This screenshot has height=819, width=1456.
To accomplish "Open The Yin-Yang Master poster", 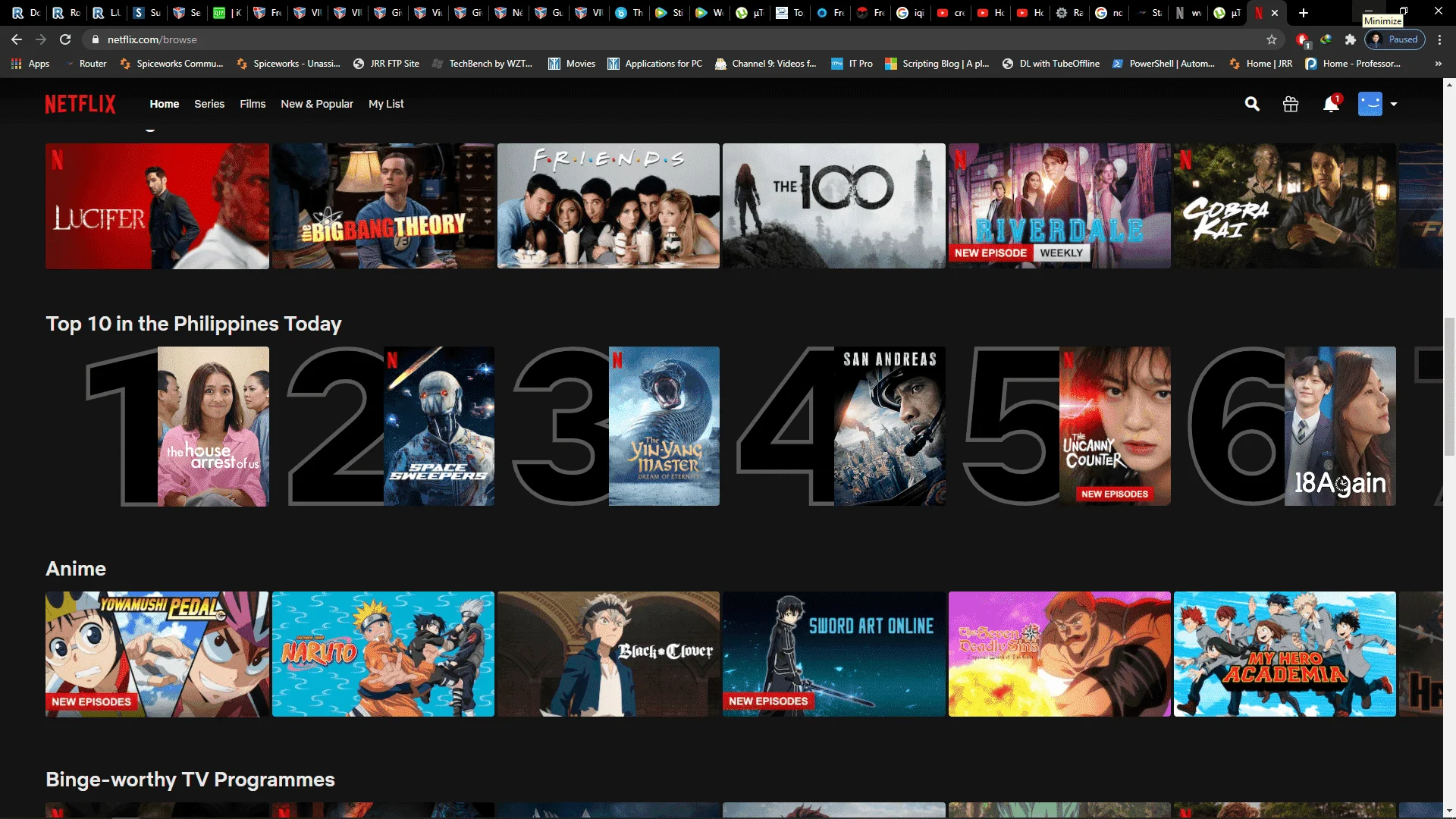I will tap(664, 426).
